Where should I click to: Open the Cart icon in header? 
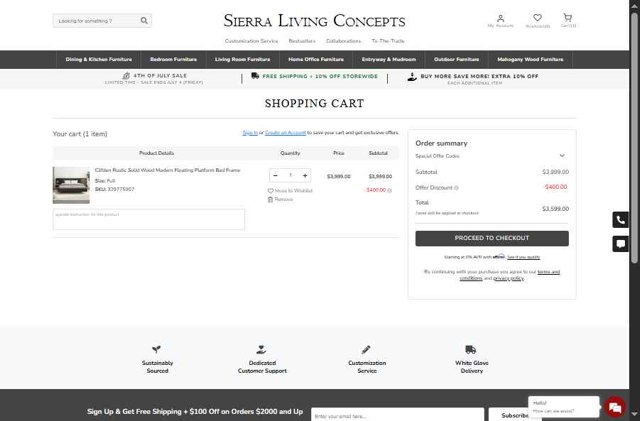tap(567, 17)
